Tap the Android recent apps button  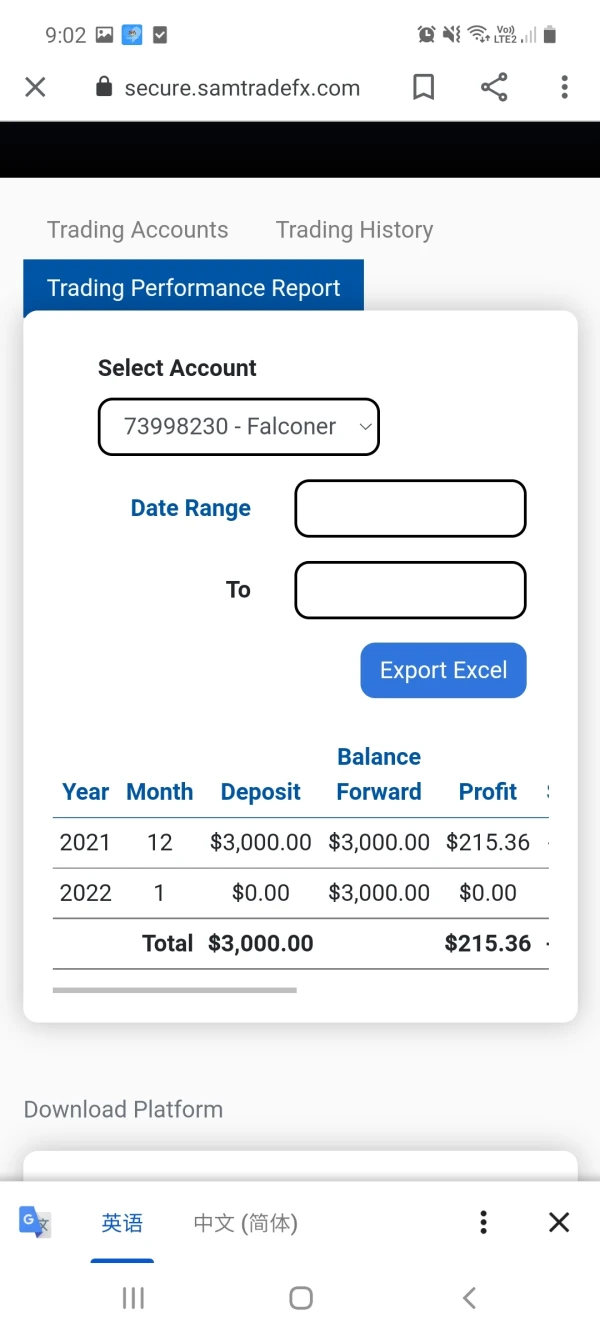(133, 1298)
